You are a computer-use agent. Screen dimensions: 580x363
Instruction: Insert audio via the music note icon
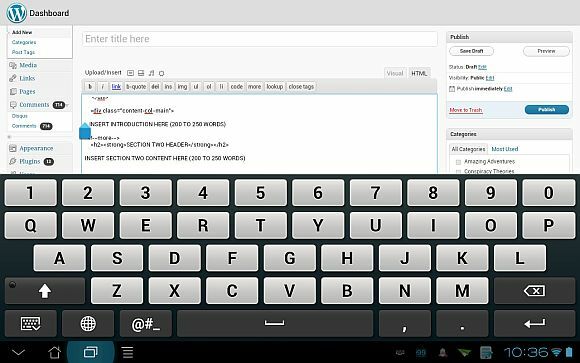point(151,73)
